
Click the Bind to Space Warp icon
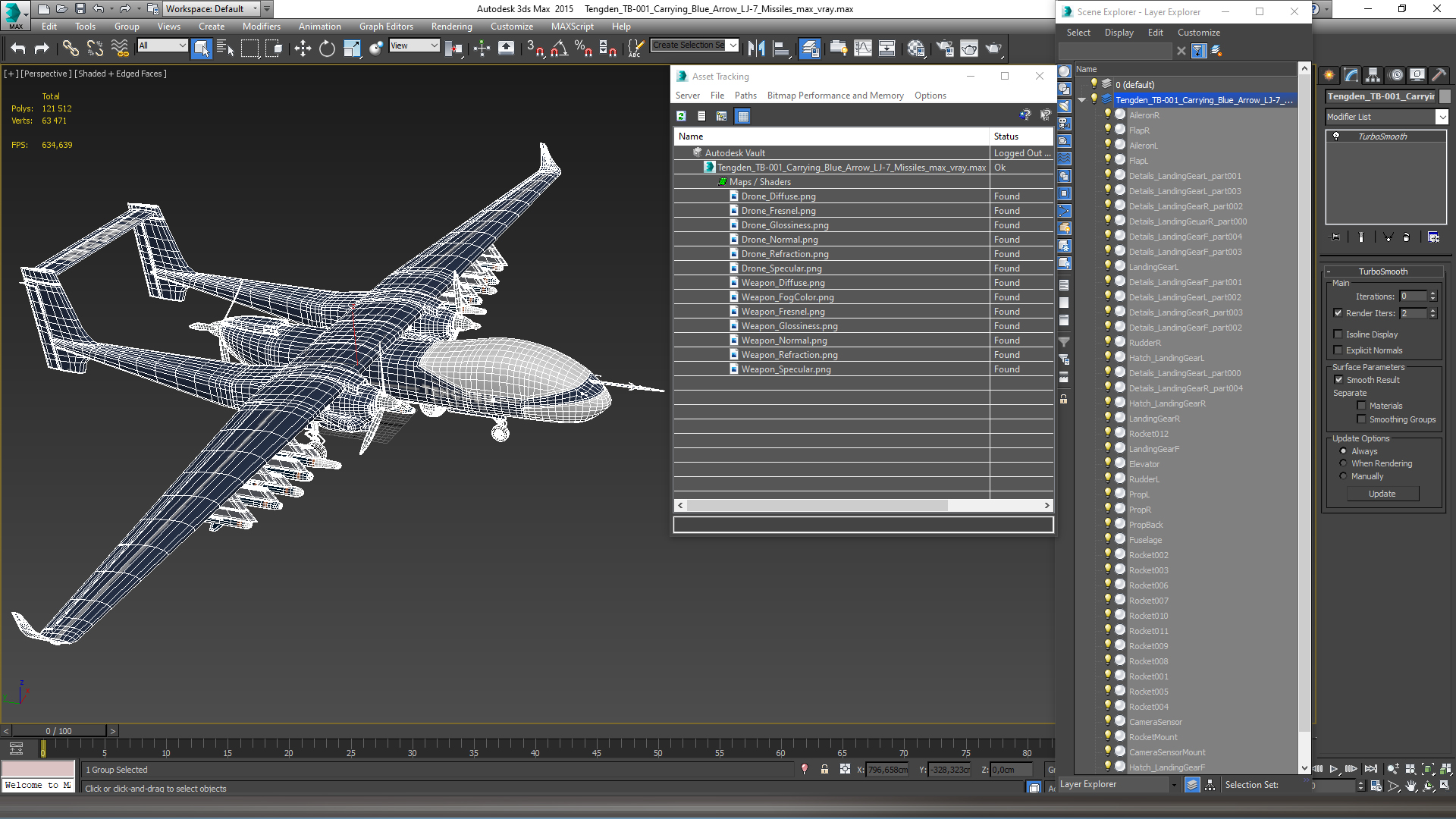click(120, 49)
